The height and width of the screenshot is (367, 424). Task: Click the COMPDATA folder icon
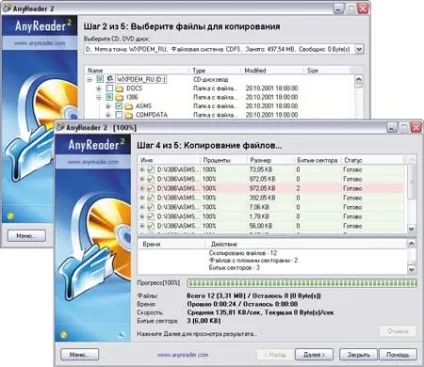(x=129, y=115)
